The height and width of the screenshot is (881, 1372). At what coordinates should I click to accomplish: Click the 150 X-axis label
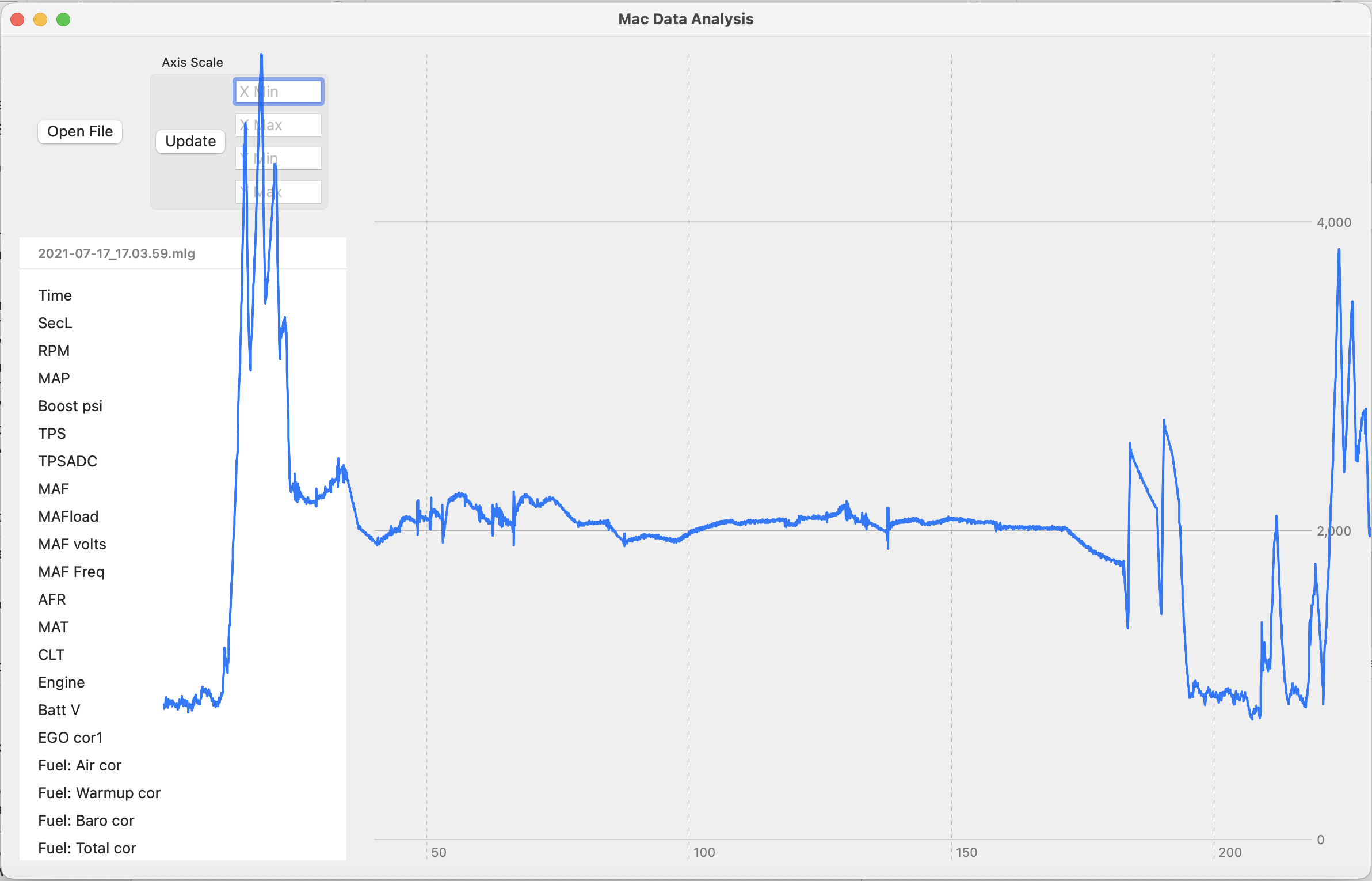(x=967, y=852)
